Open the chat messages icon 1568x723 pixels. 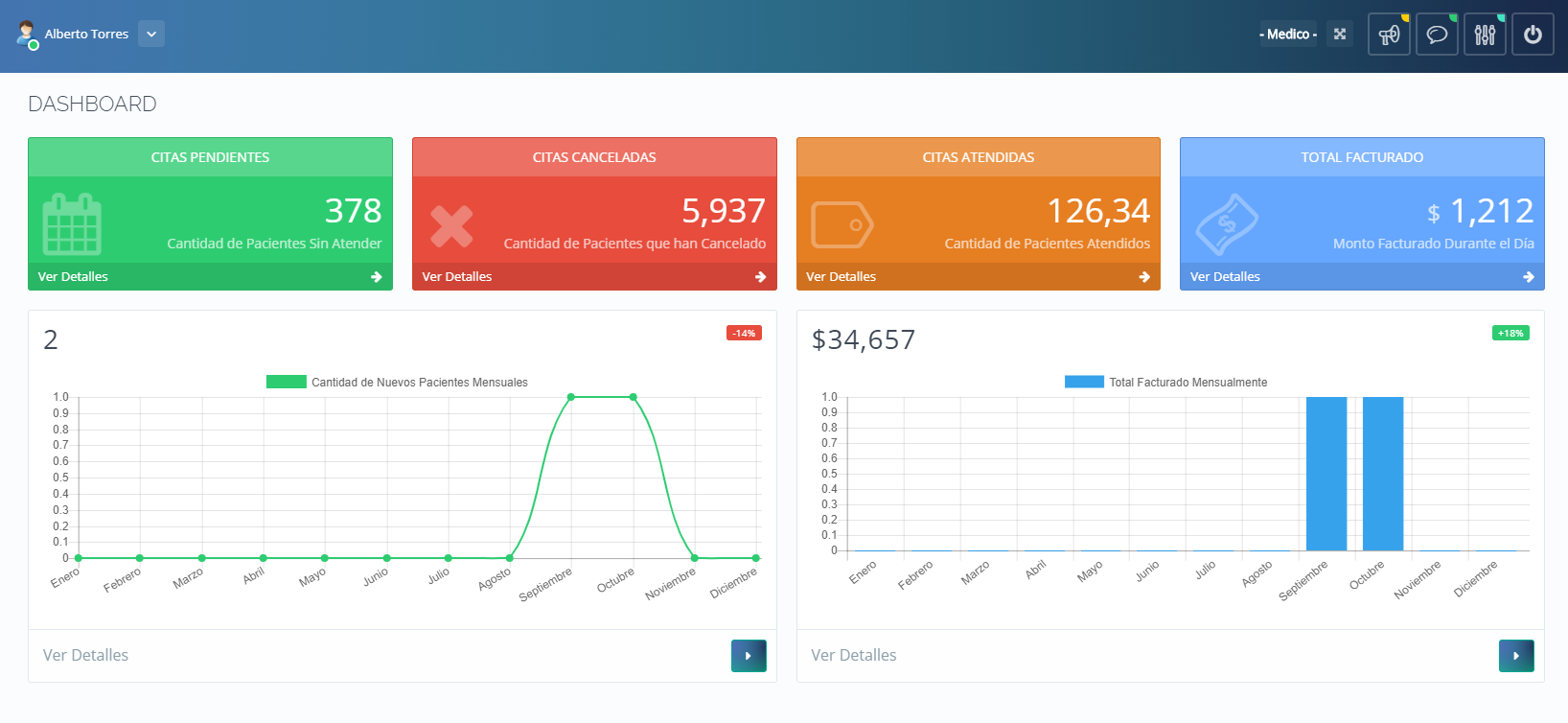(x=1437, y=35)
